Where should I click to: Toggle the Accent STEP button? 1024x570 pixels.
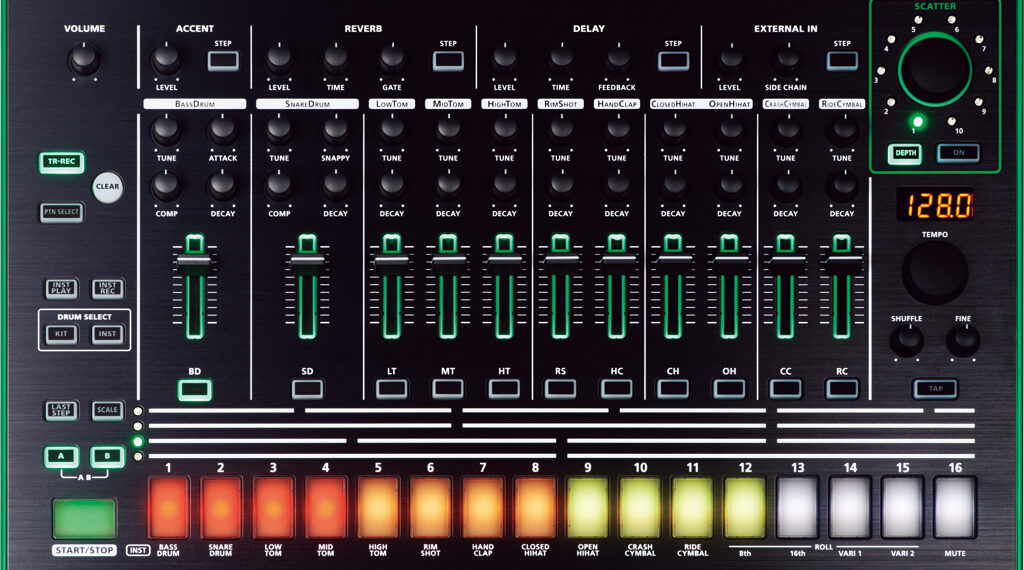223,61
